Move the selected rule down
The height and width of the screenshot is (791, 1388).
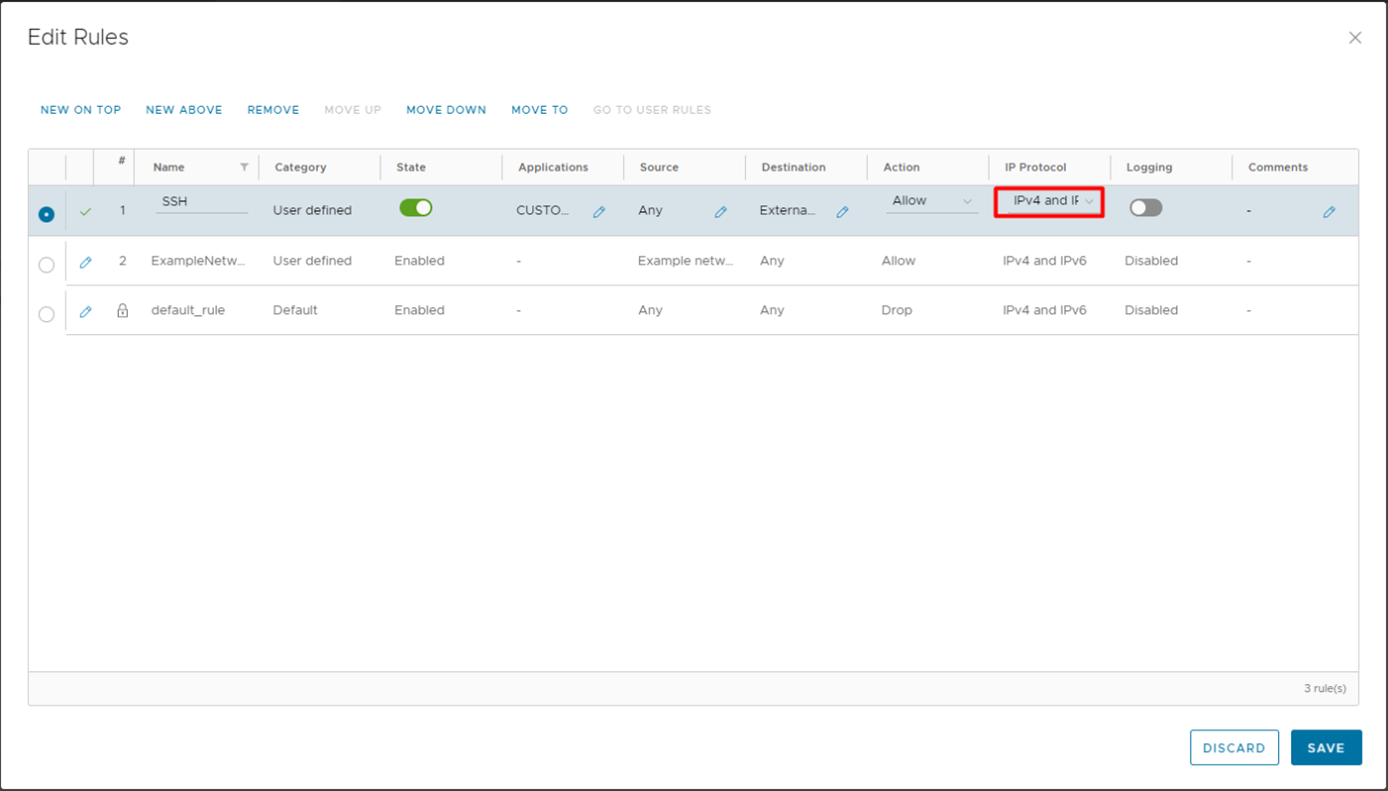coord(446,110)
